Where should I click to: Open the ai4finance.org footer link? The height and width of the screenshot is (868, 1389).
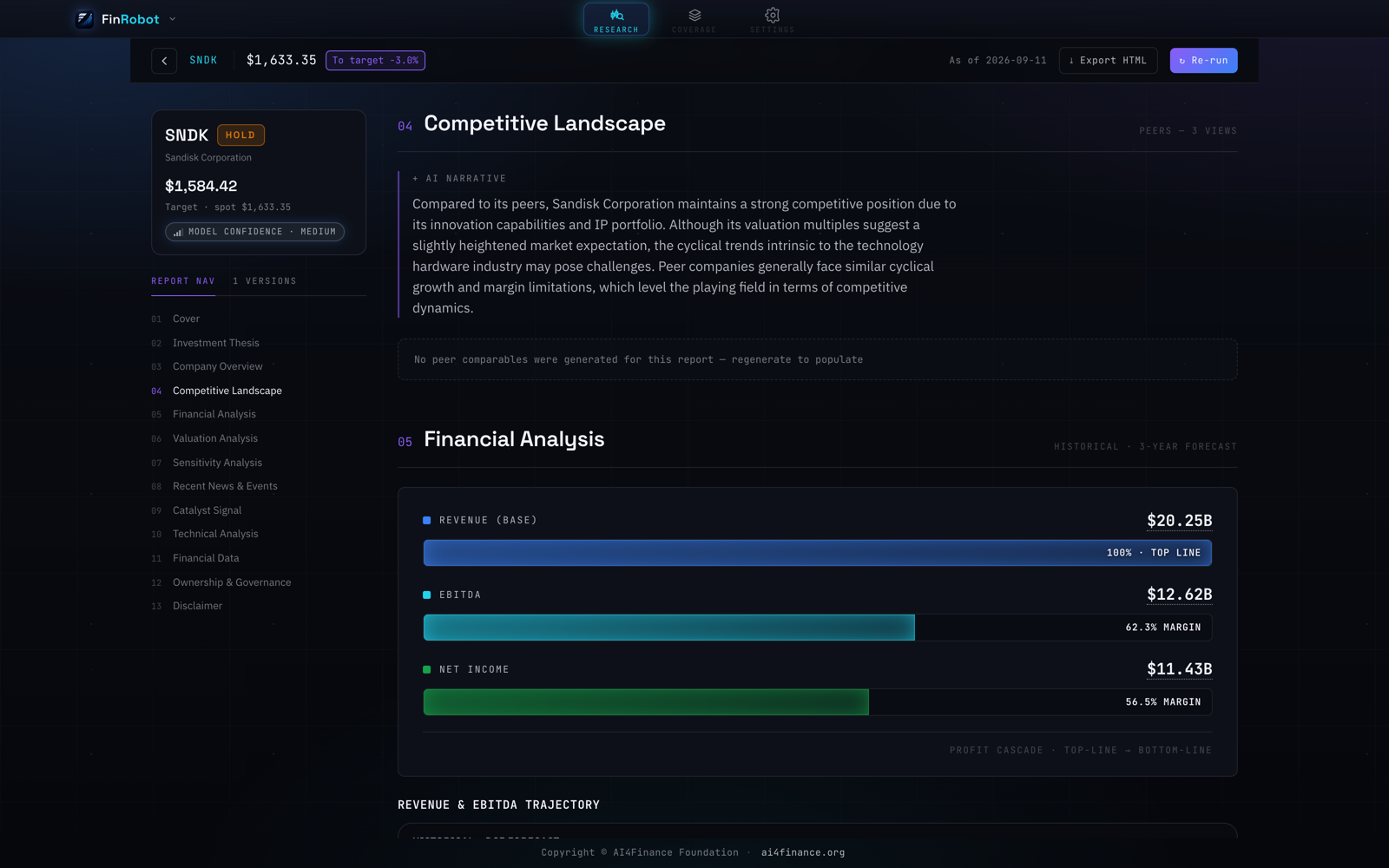point(803,852)
